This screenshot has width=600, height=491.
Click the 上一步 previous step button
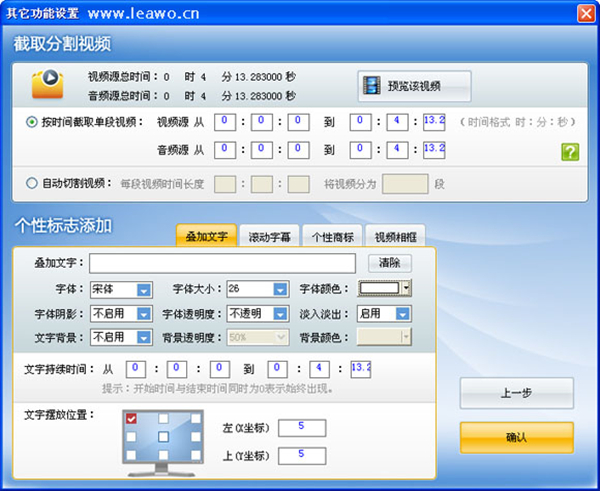(517, 393)
